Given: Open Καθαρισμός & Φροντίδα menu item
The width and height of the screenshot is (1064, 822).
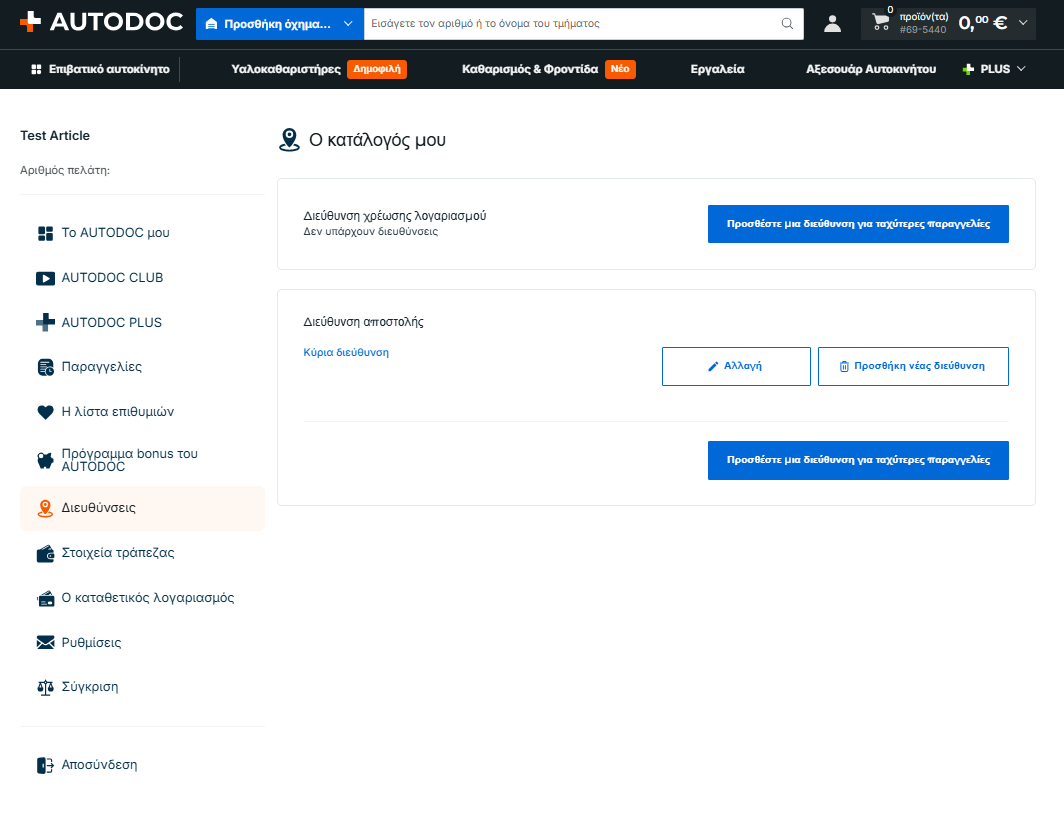Looking at the screenshot, I should (530, 69).
